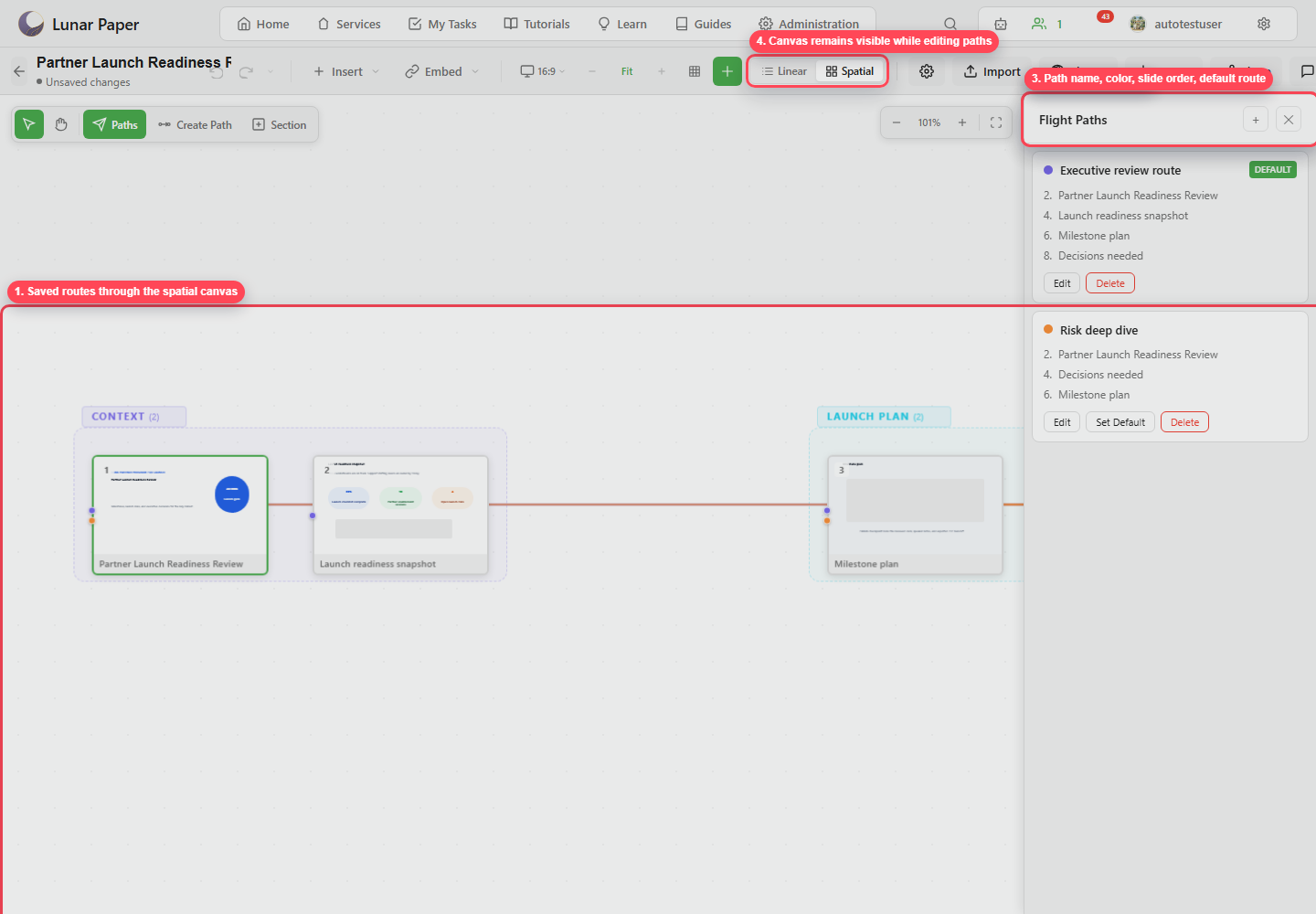
Task: Open notifications badge showing 43
Action: (x=1105, y=16)
